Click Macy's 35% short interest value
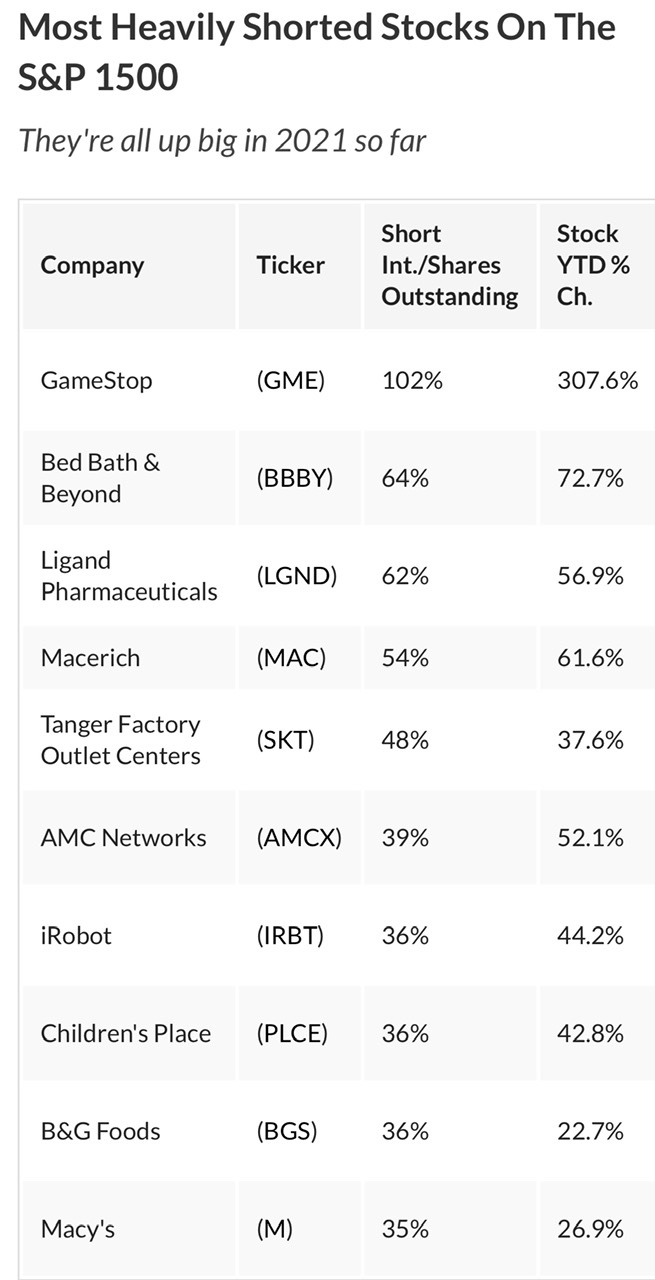This screenshot has width=655, height=1280. coord(404,1228)
